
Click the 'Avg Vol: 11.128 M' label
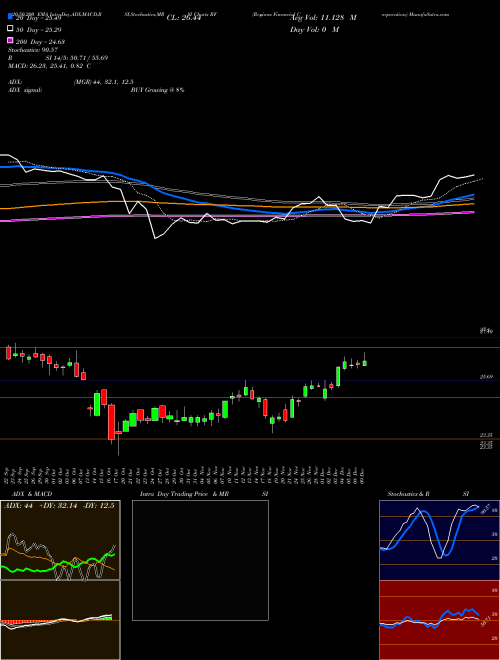click(323, 18)
